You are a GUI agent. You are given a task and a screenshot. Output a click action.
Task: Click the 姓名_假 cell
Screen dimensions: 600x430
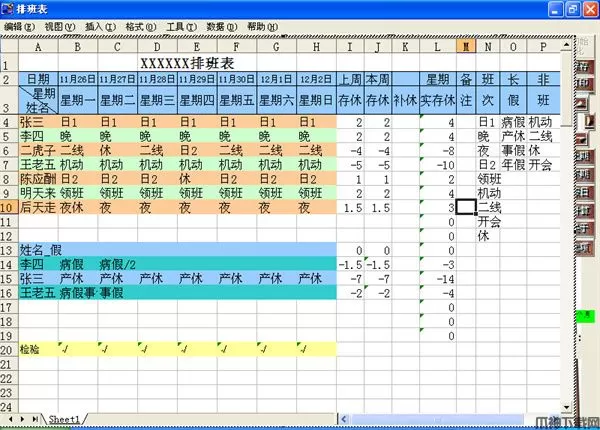pyautogui.click(x=38, y=250)
